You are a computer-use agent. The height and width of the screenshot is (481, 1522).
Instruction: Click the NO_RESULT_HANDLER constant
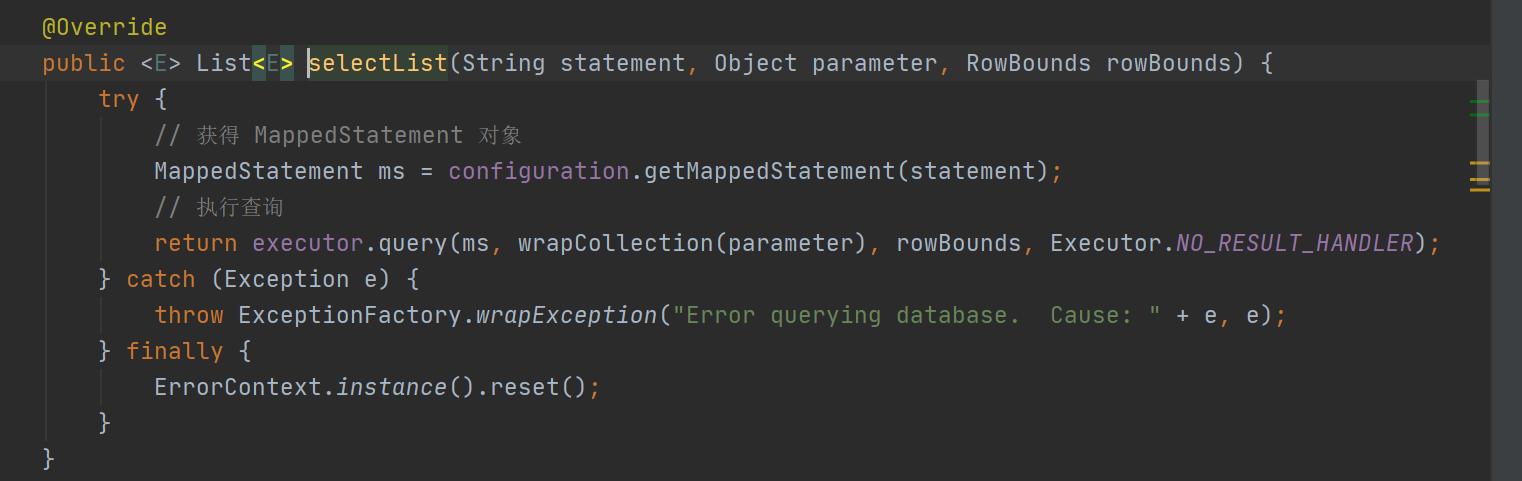1294,243
